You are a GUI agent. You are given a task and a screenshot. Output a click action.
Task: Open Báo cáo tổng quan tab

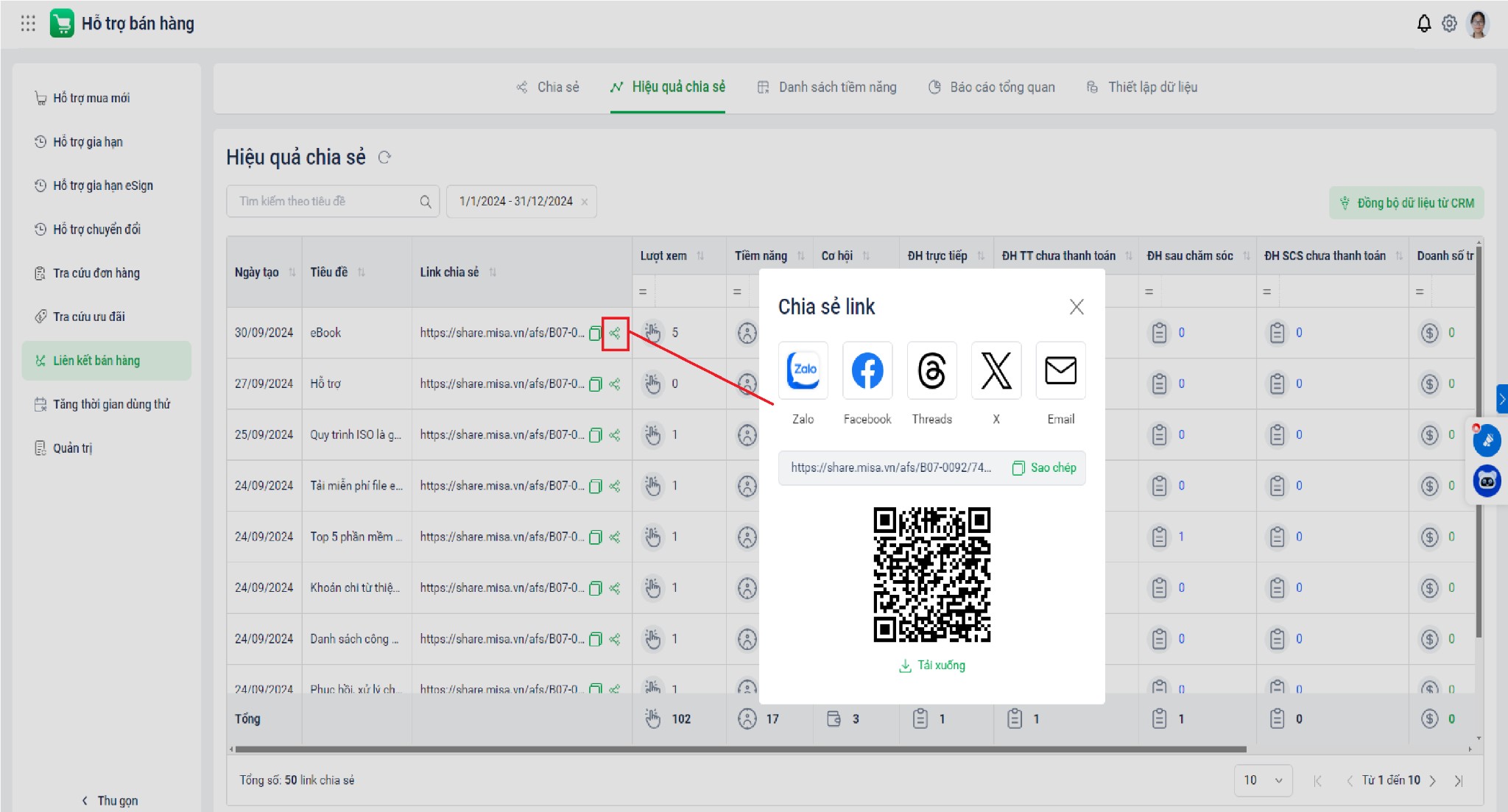click(992, 88)
